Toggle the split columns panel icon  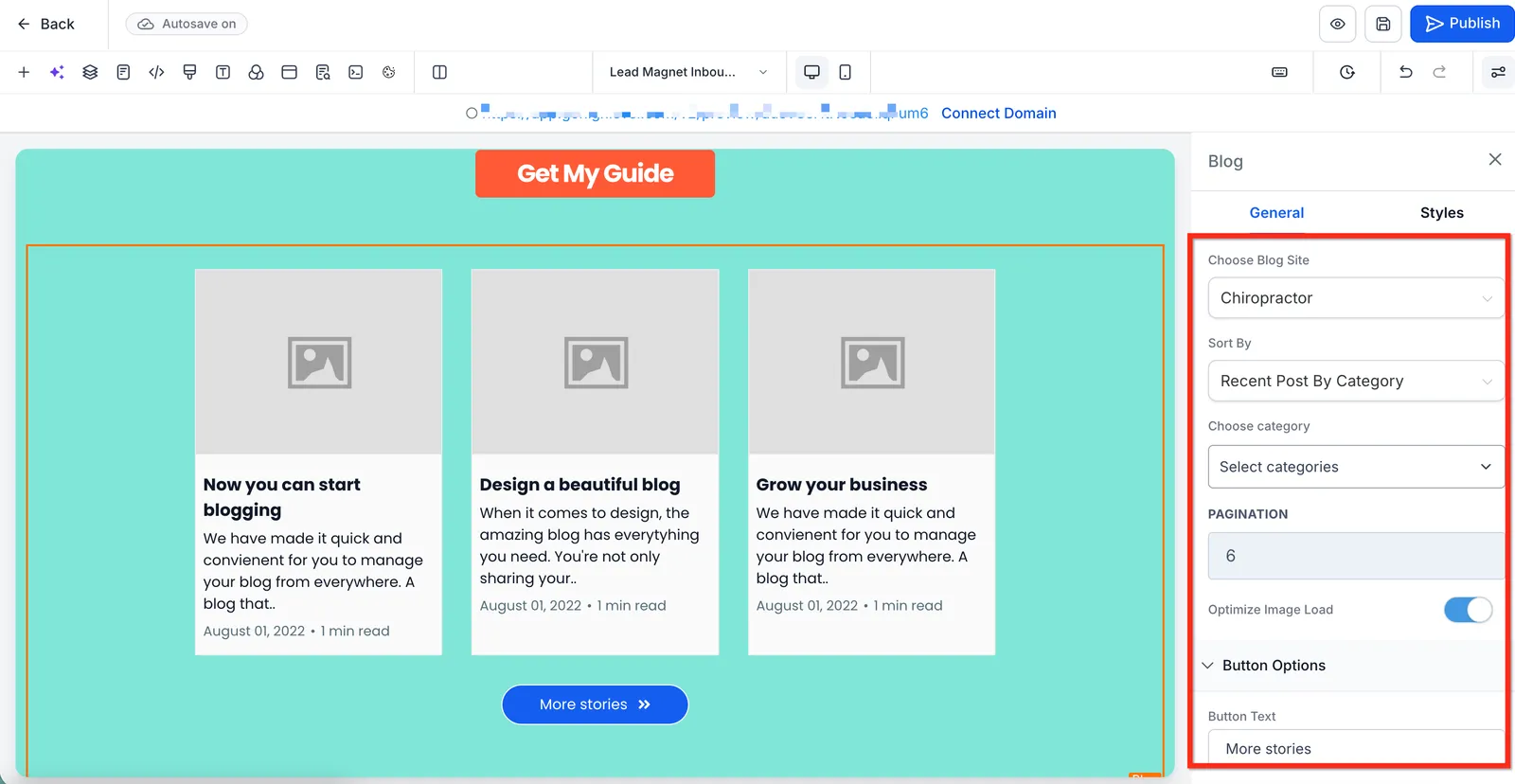tap(439, 72)
